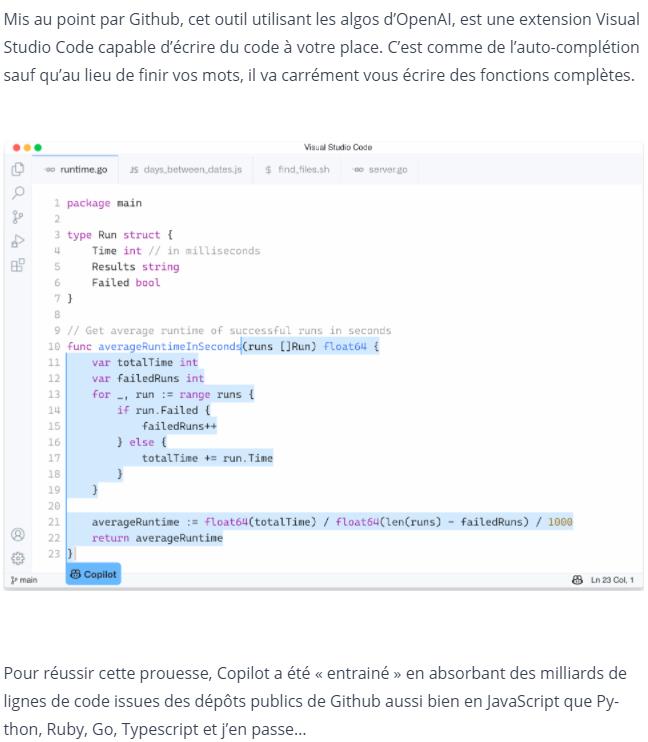Click the 'Visual Studio Code' window title
648x742 pixels.
(x=338, y=147)
